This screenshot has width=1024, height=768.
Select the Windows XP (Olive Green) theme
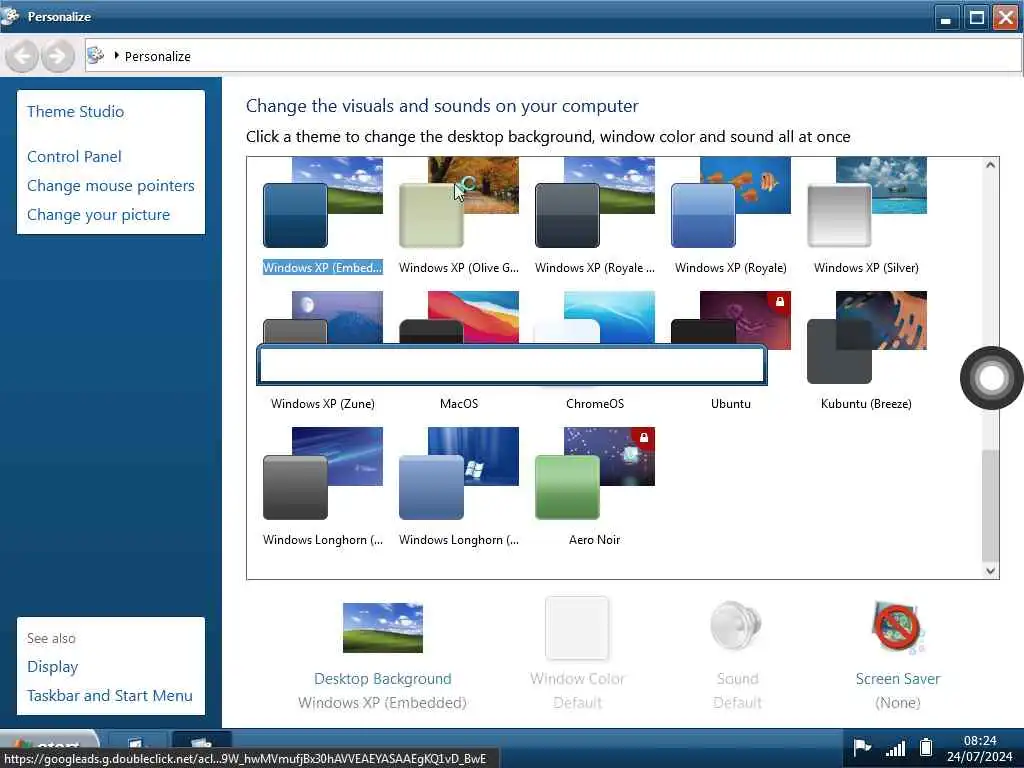[x=458, y=202]
